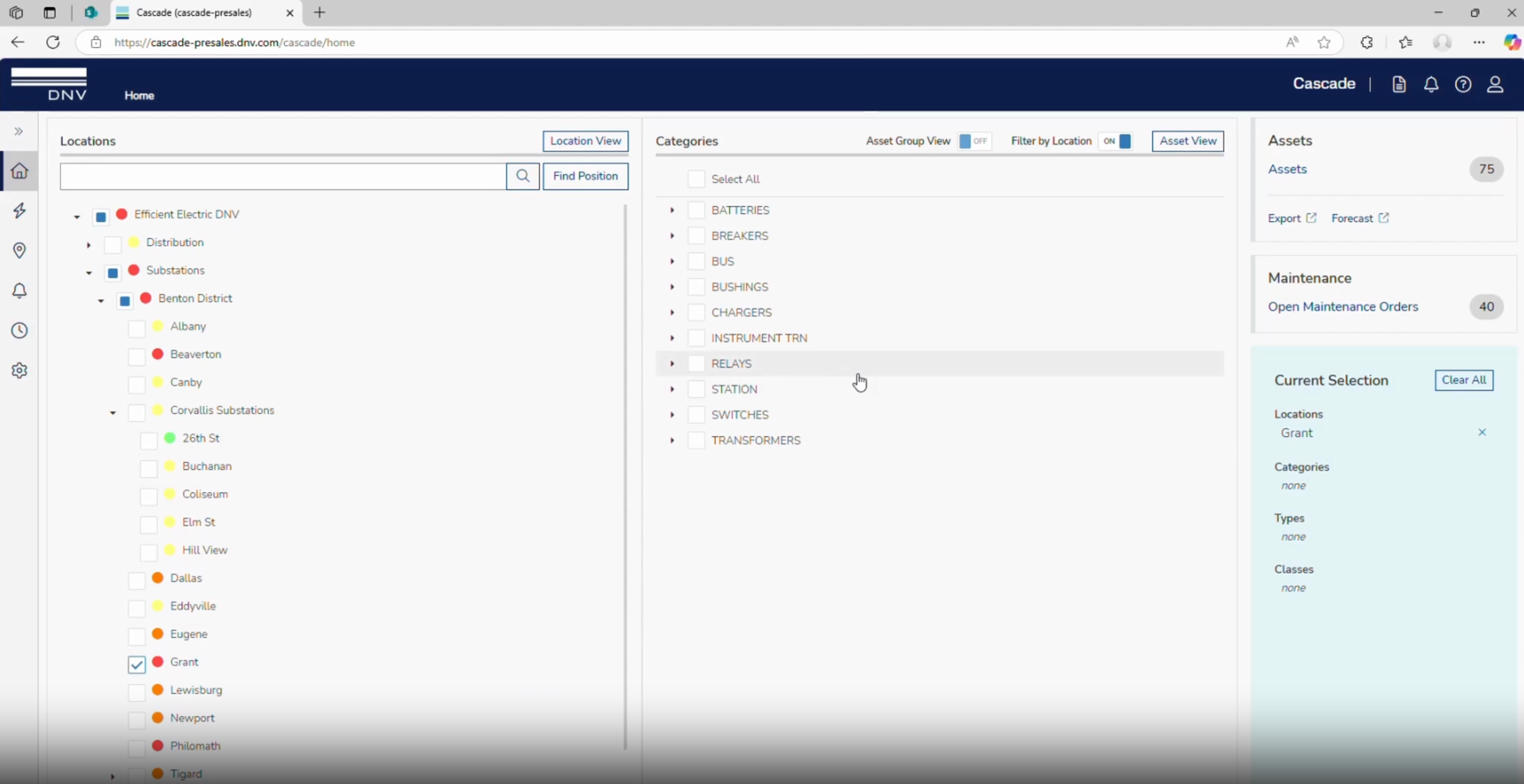1524x784 pixels.
Task: Click the browser address bar URL
Action: [235, 42]
